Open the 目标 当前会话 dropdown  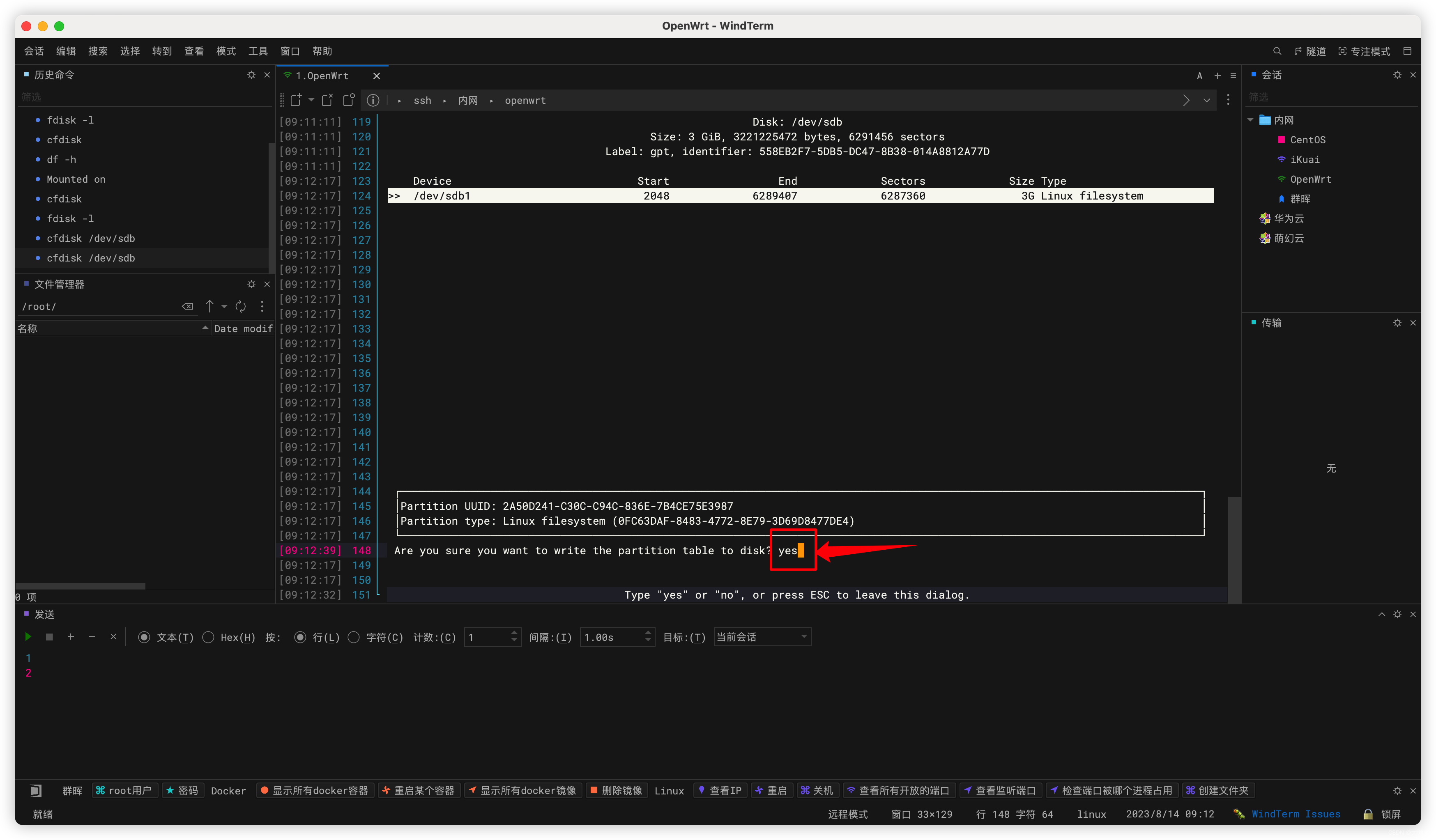(x=761, y=637)
